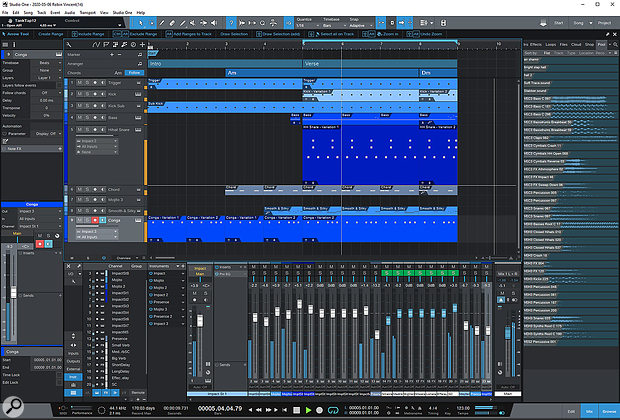Return to zero with transport button
620x420 pixels.
[x=285, y=410]
